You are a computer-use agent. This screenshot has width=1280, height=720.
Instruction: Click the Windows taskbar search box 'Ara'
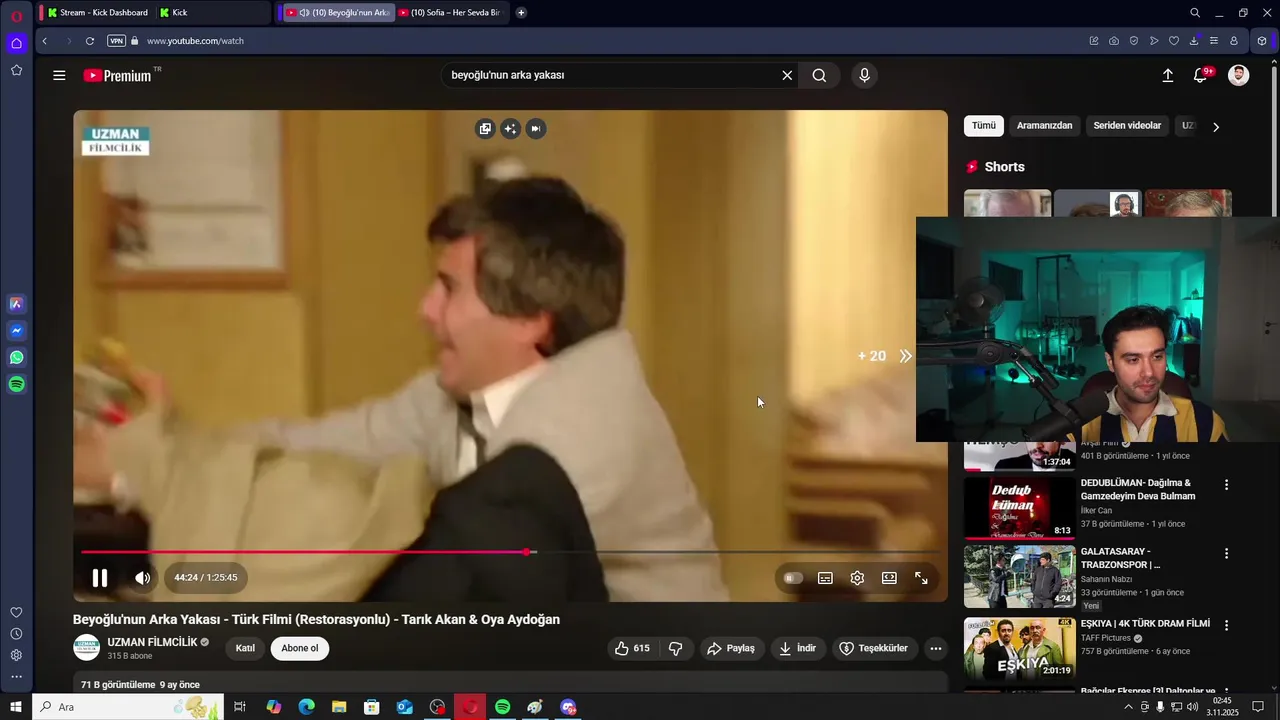(127, 707)
